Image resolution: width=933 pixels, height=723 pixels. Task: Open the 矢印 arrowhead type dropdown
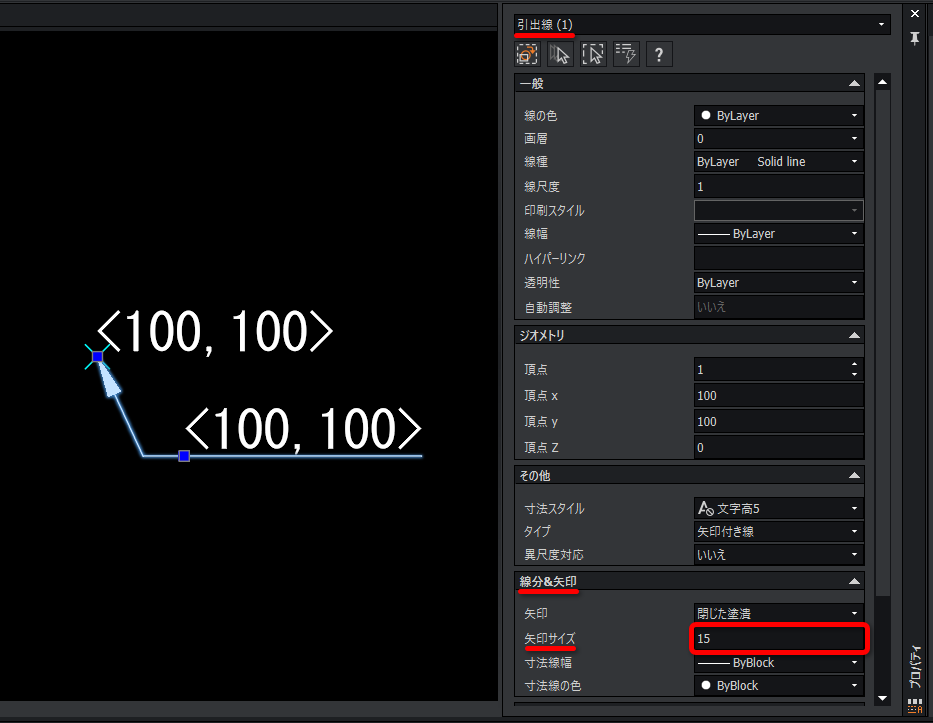click(x=778, y=613)
